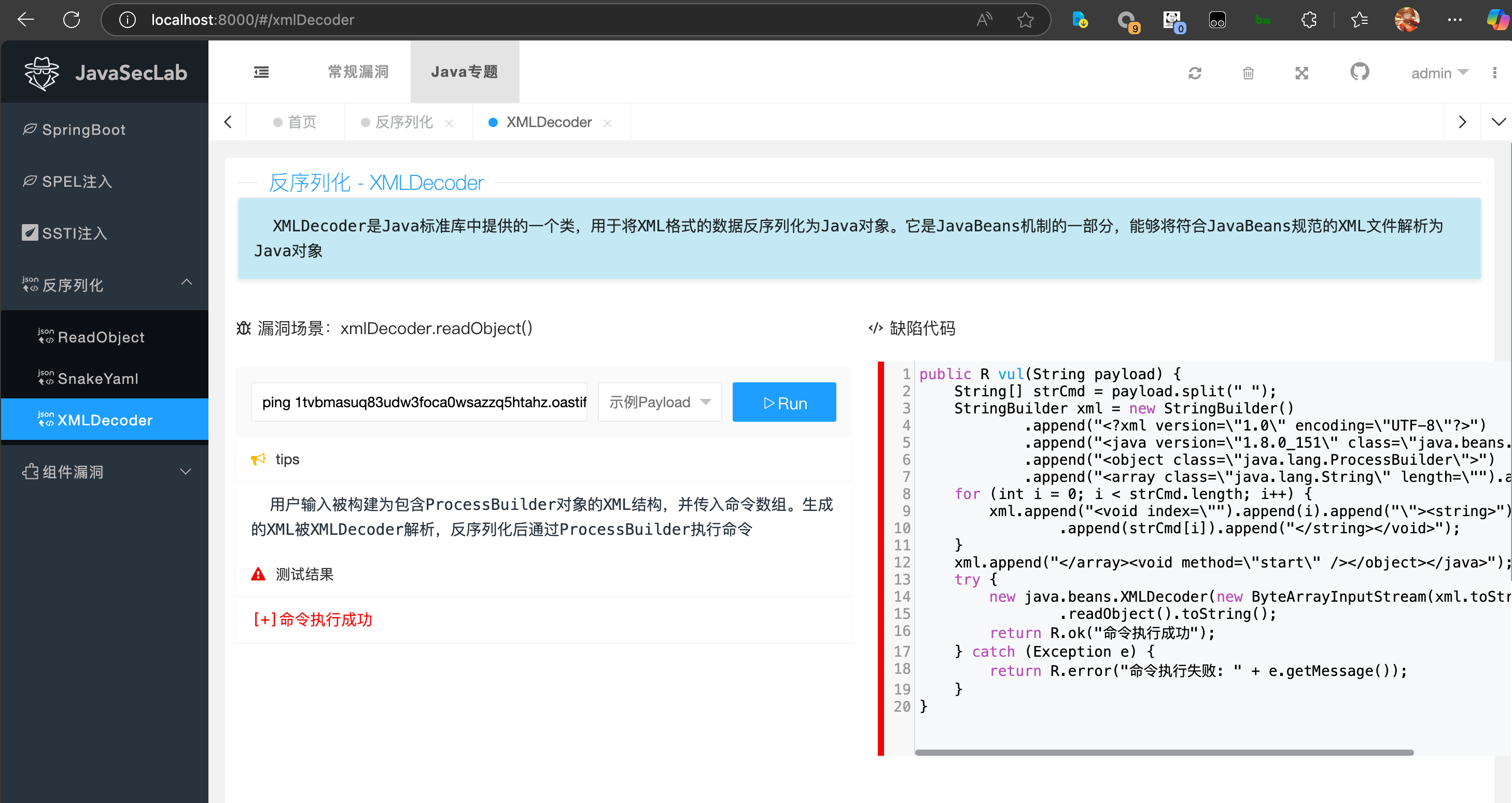The width and height of the screenshot is (1512, 803).
Task: Favorite this page with the star icon
Action: click(x=1026, y=20)
